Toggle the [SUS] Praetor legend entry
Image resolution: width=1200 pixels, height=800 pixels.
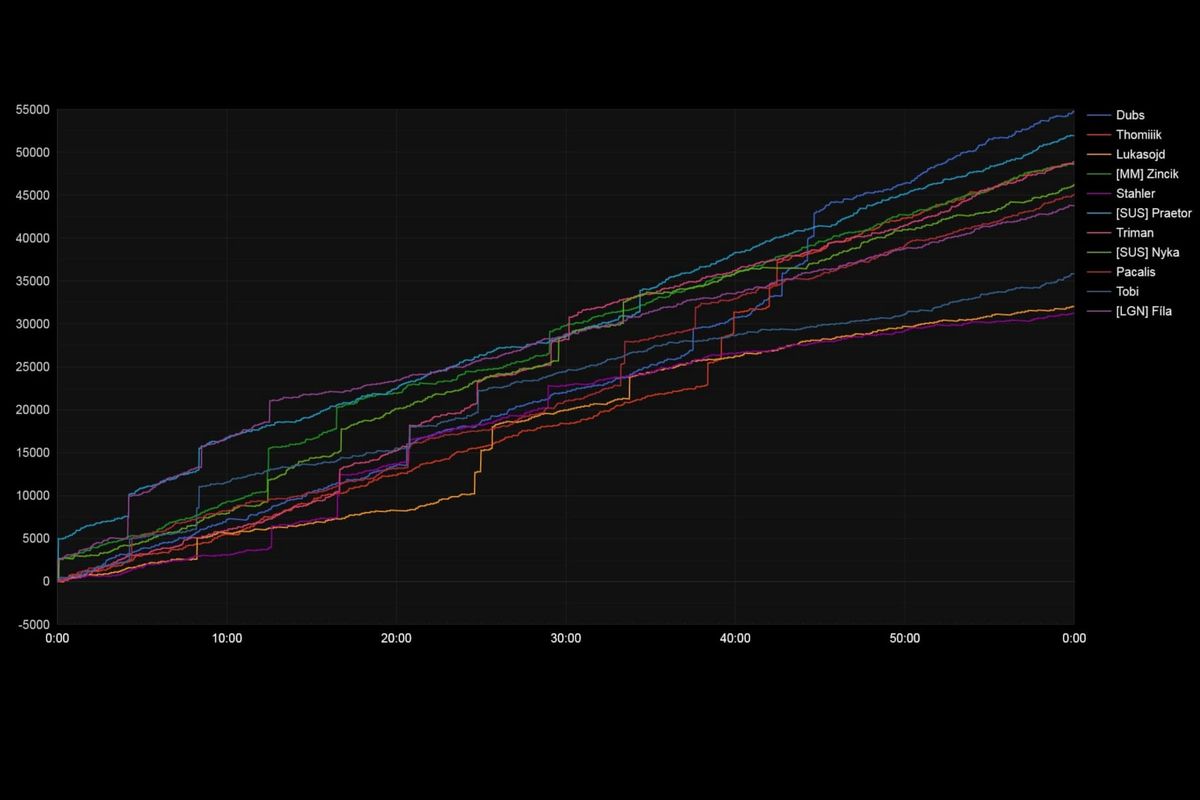click(1139, 213)
